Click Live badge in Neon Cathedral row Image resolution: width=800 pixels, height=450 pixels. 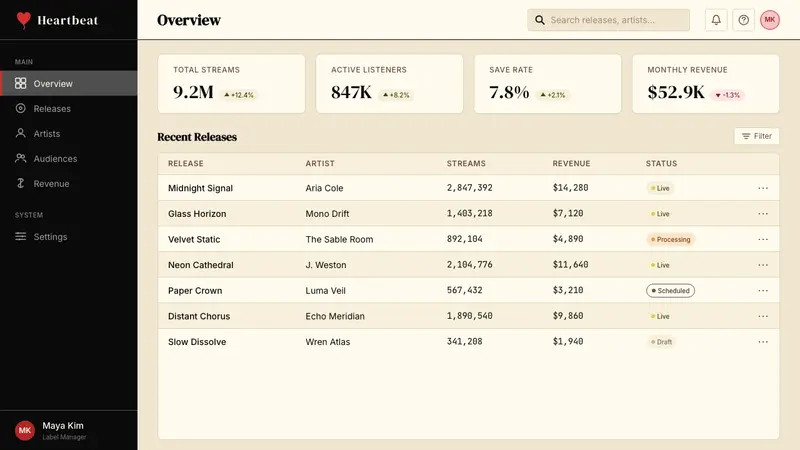coord(660,265)
